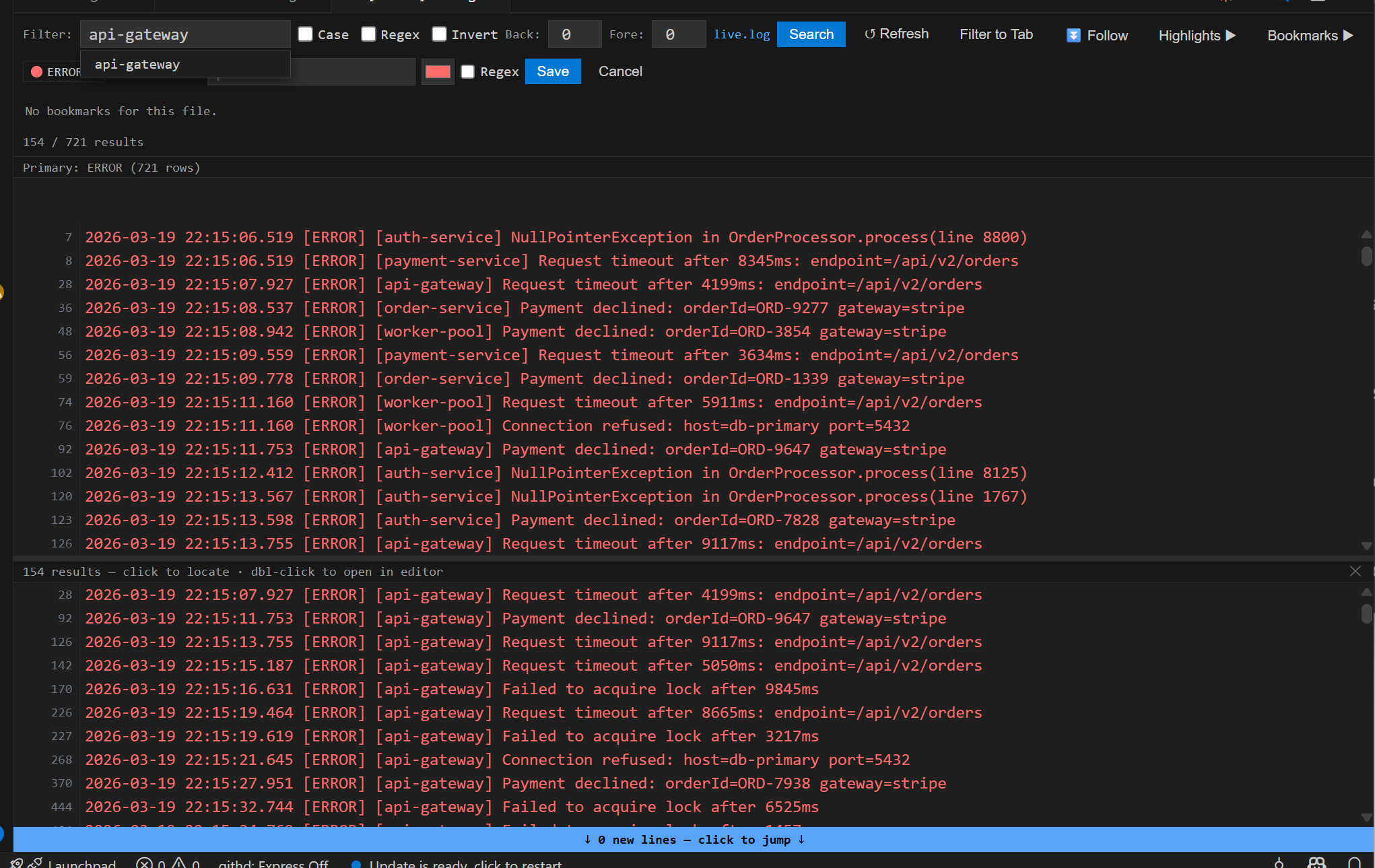Open the notifications bell in status bar
The image size is (1375, 868).
tap(1355, 863)
